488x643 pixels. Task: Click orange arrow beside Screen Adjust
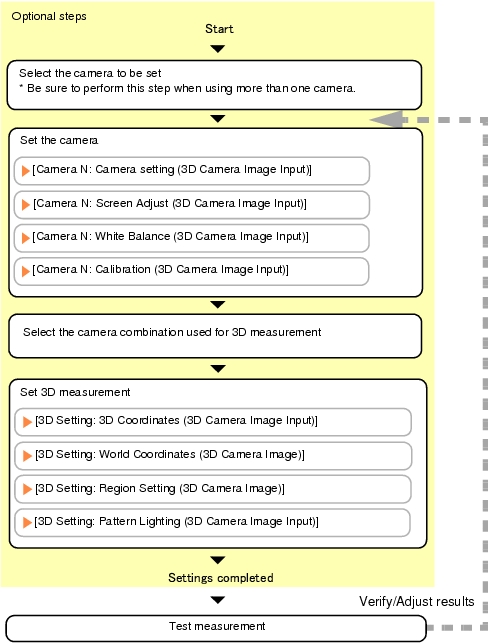coord(25,204)
